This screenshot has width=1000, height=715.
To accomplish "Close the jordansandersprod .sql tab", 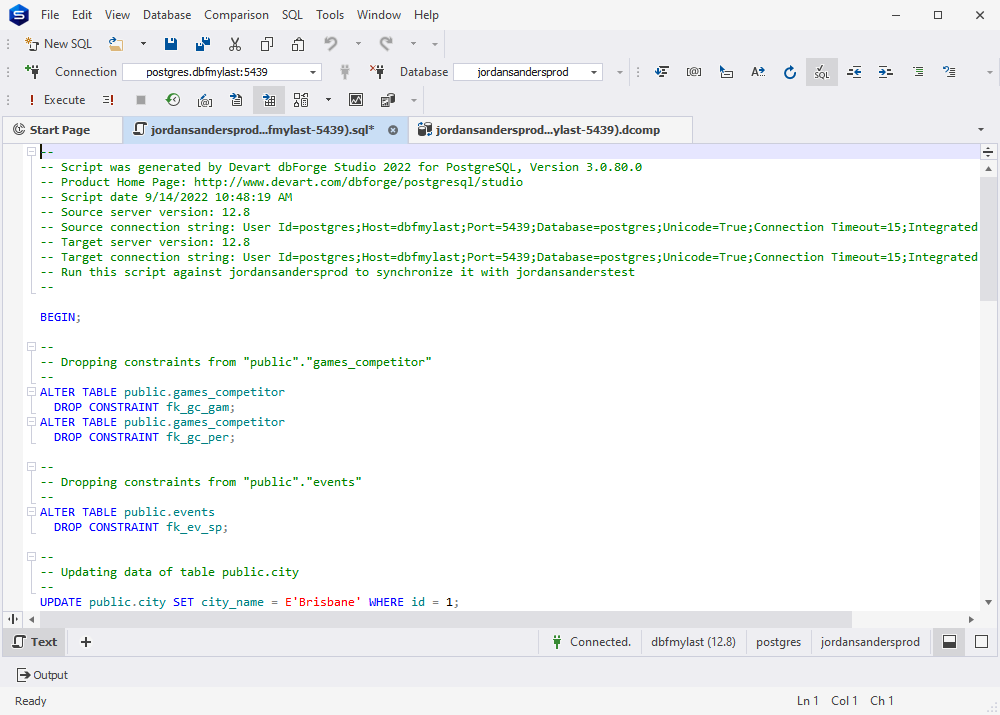I will [x=393, y=130].
